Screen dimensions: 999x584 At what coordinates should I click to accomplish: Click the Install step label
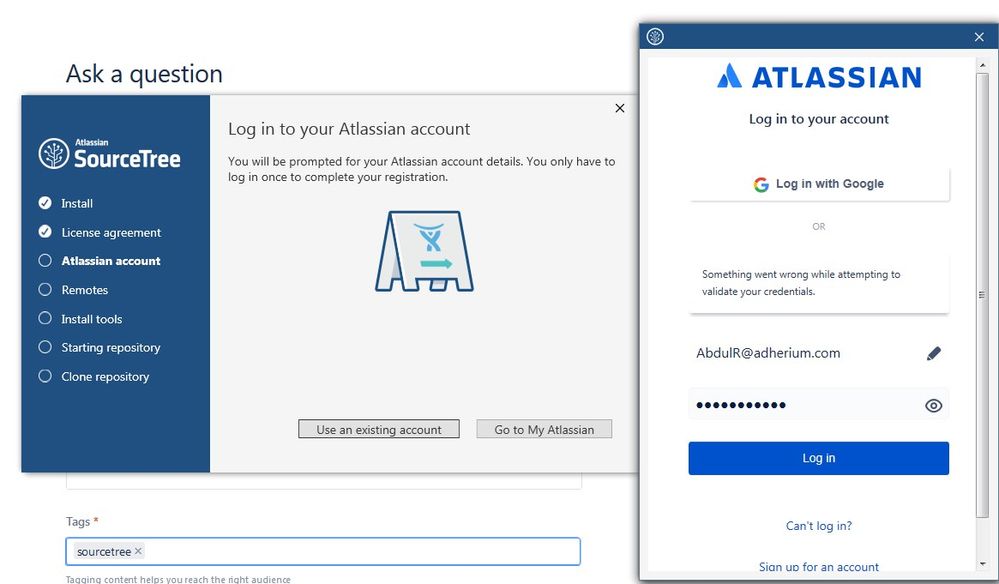77,203
